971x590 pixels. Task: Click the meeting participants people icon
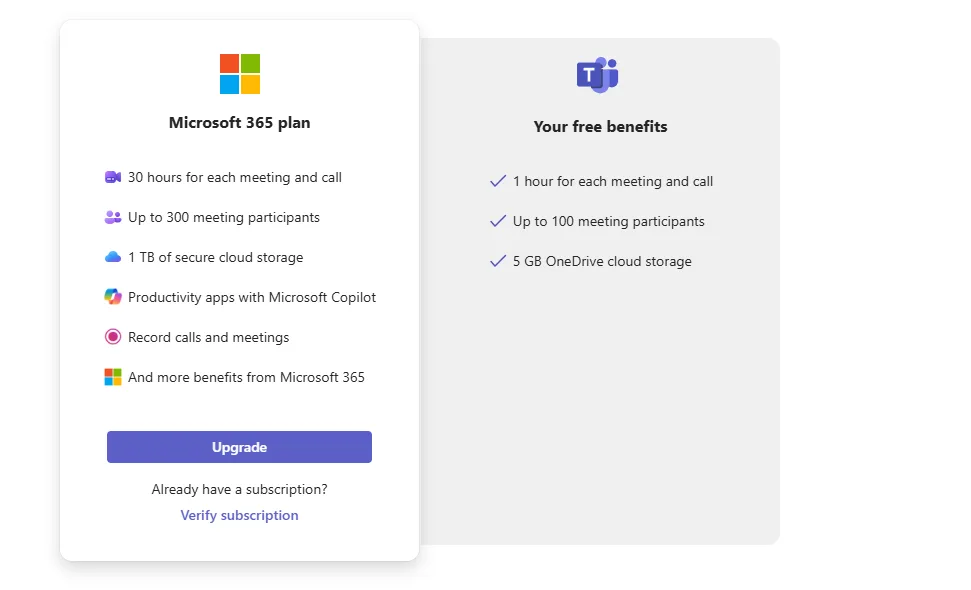(x=113, y=216)
